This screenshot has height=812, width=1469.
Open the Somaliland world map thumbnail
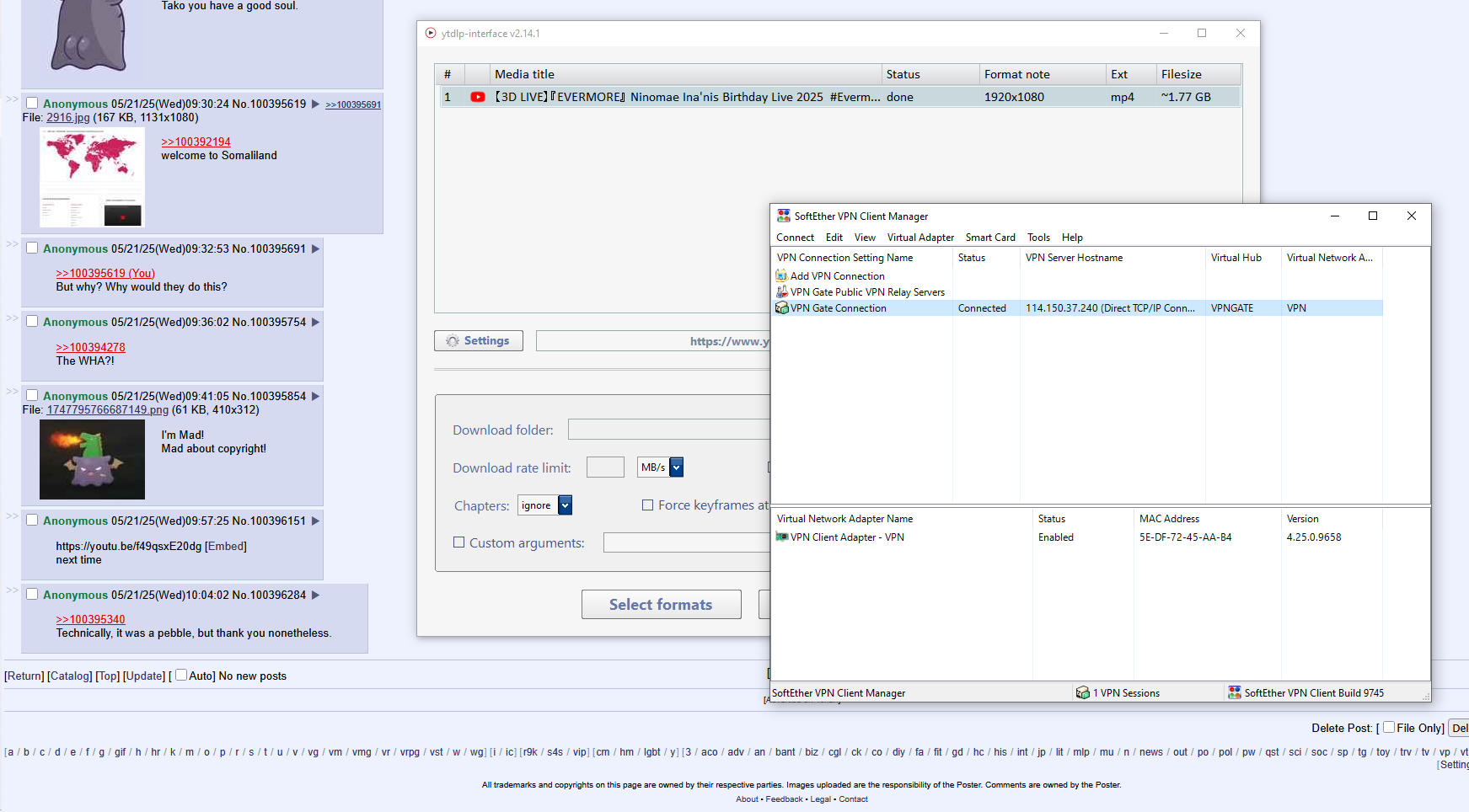click(92, 177)
